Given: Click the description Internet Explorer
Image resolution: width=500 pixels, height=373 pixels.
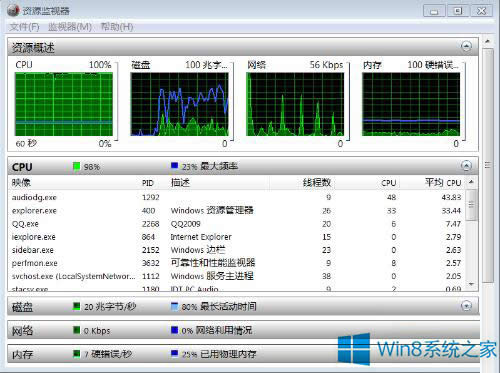Looking at the screenshot, I should 201,237.
